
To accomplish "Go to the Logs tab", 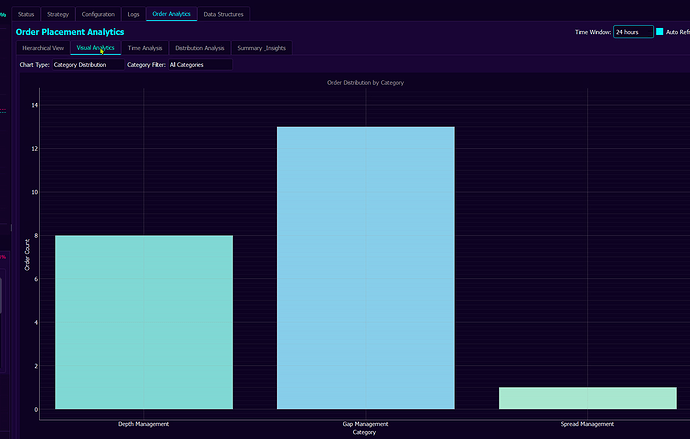I will coord(134,14).
